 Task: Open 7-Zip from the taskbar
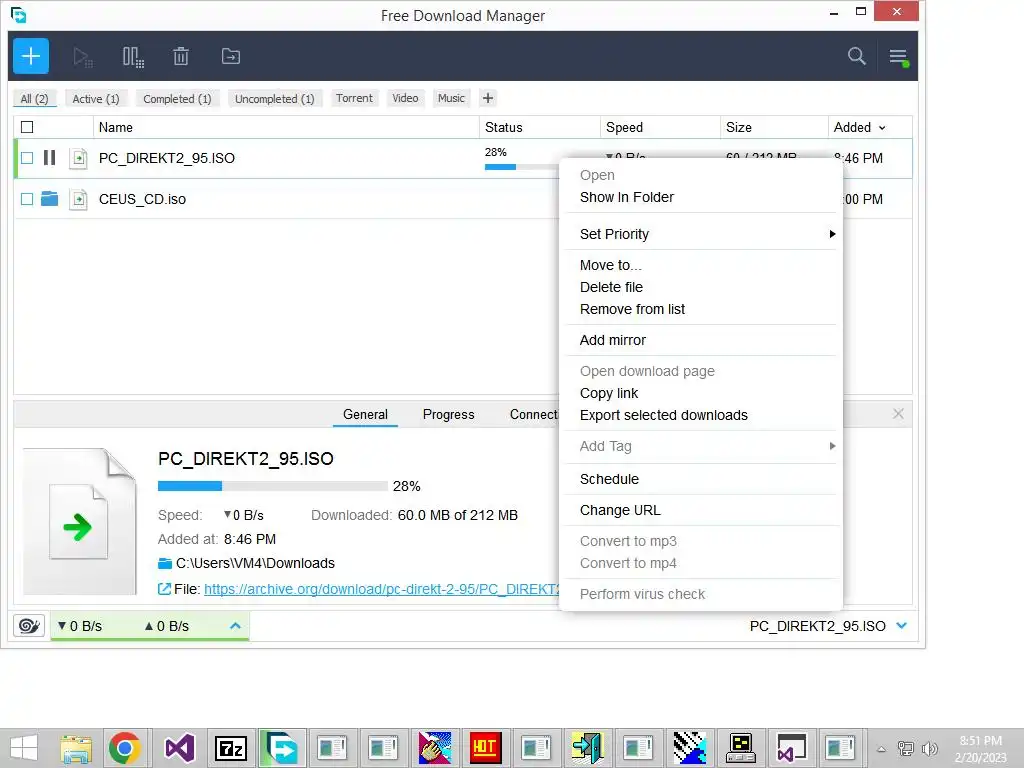click(x=231, y=748)
